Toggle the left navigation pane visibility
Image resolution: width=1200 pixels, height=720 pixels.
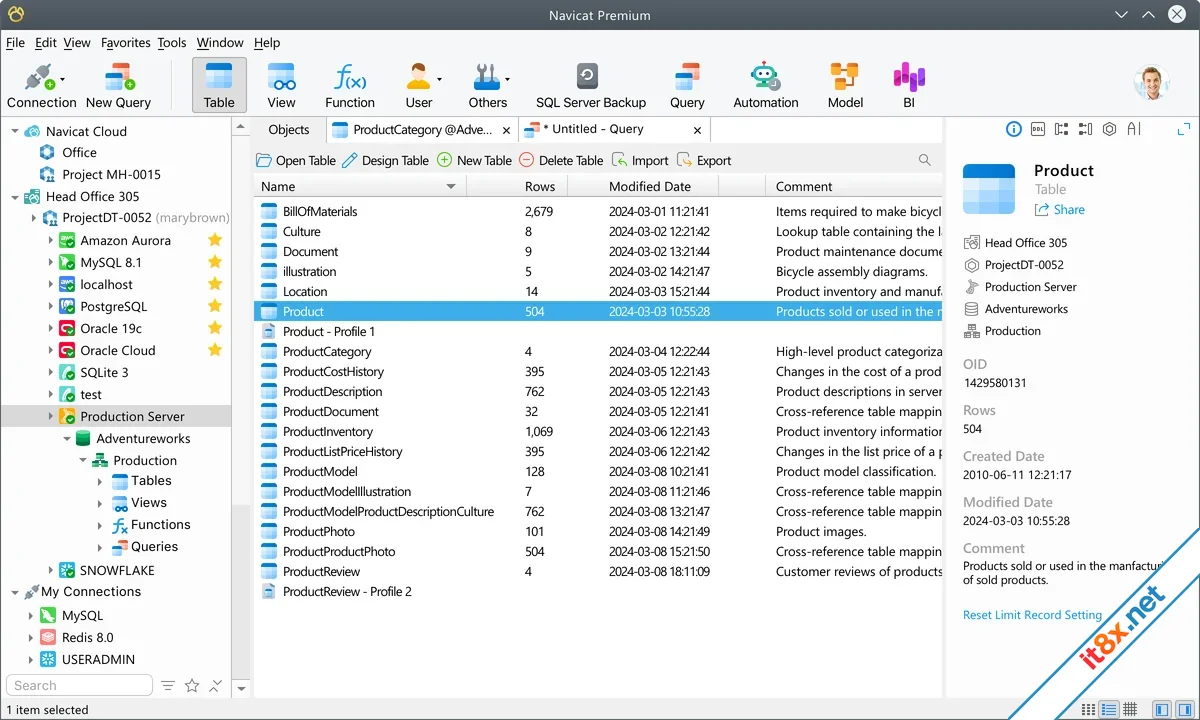pos(1160,709)
